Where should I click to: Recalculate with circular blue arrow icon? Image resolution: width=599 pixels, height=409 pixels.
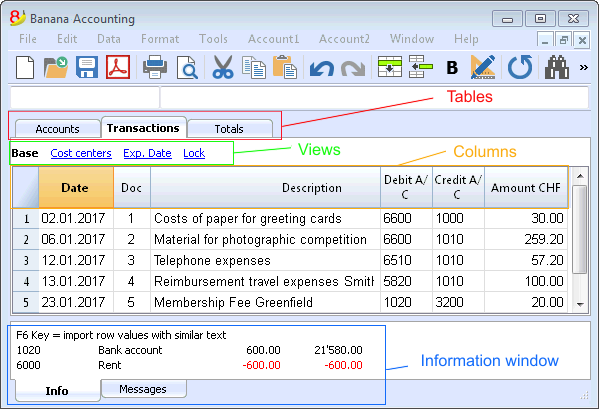pos(520,67)
